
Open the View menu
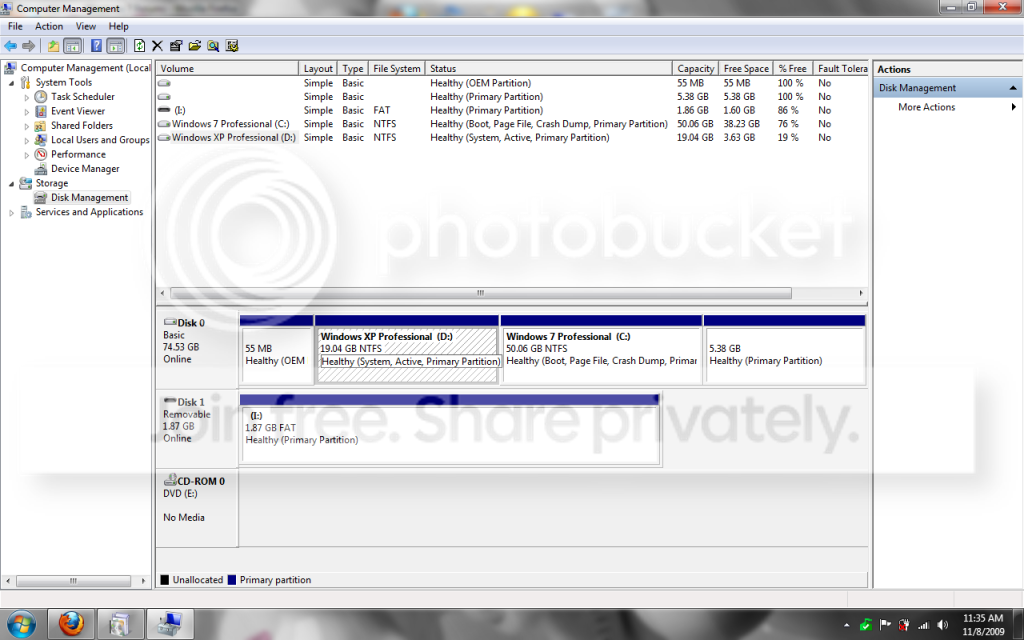(86, 26)
